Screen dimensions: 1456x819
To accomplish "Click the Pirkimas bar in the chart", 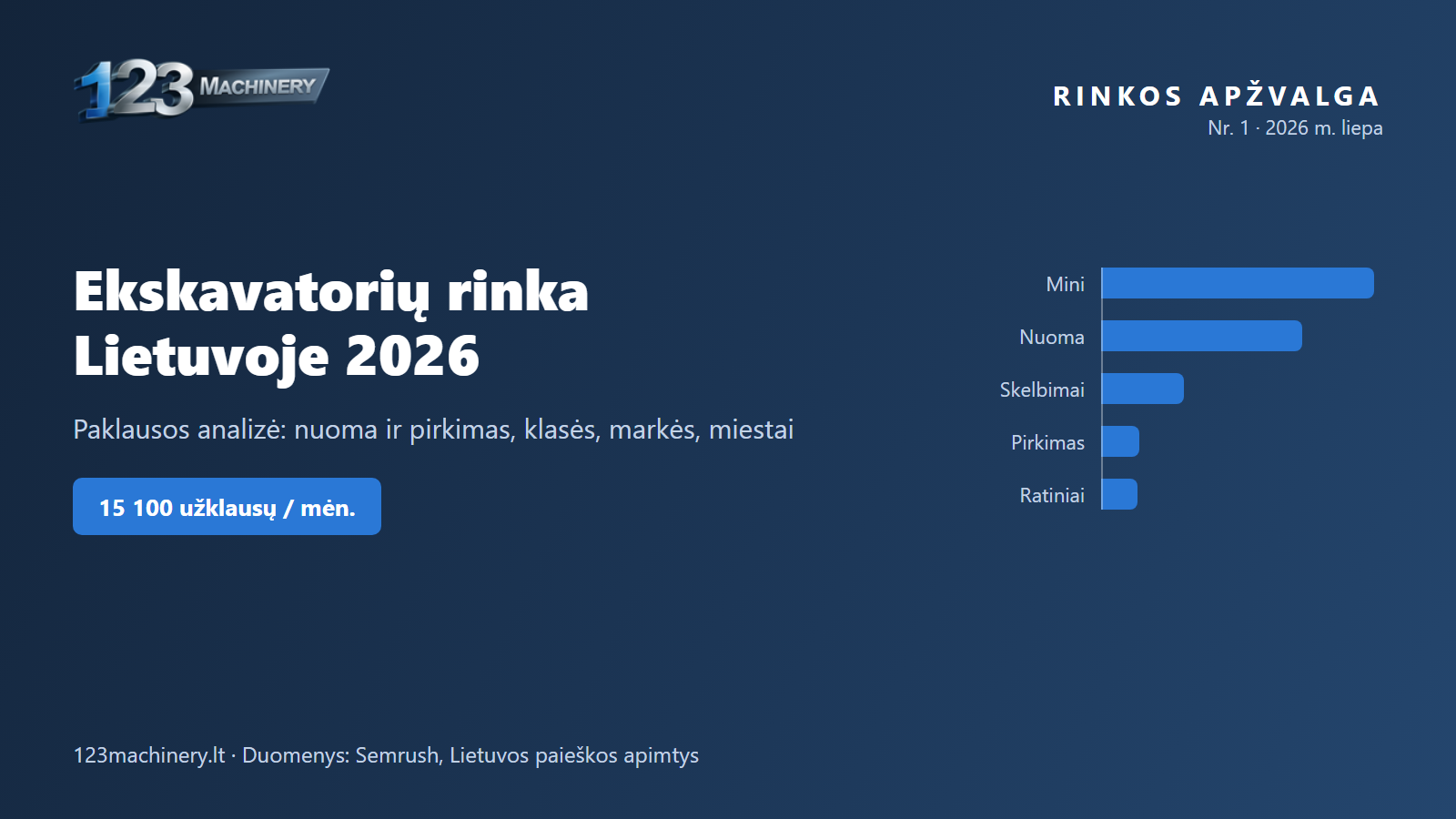I will 1120,441.
